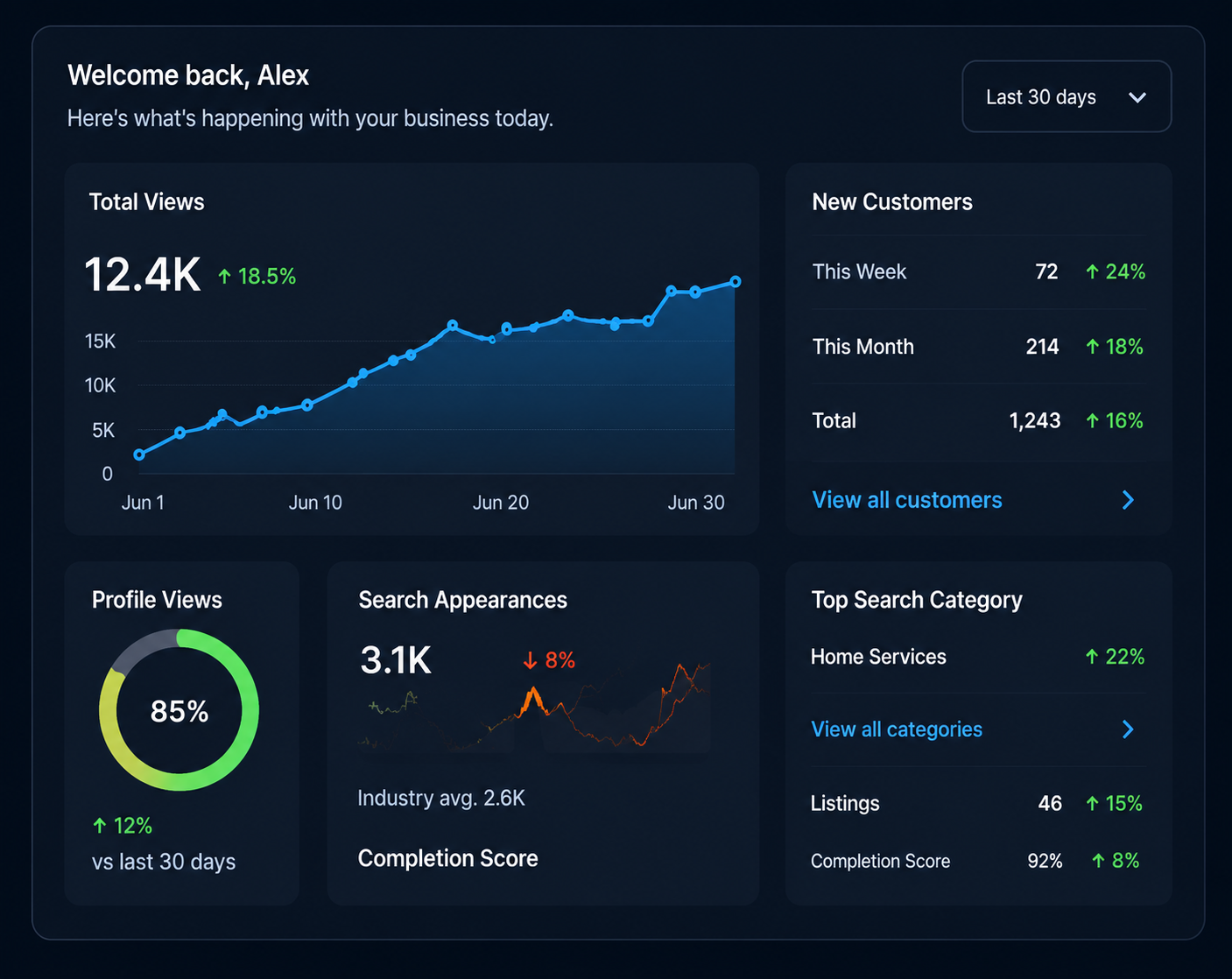This screenshot has width=1232, height=979.
Task: Select the Jun 1 data point on the chart
Action: [x=139, y=454]
